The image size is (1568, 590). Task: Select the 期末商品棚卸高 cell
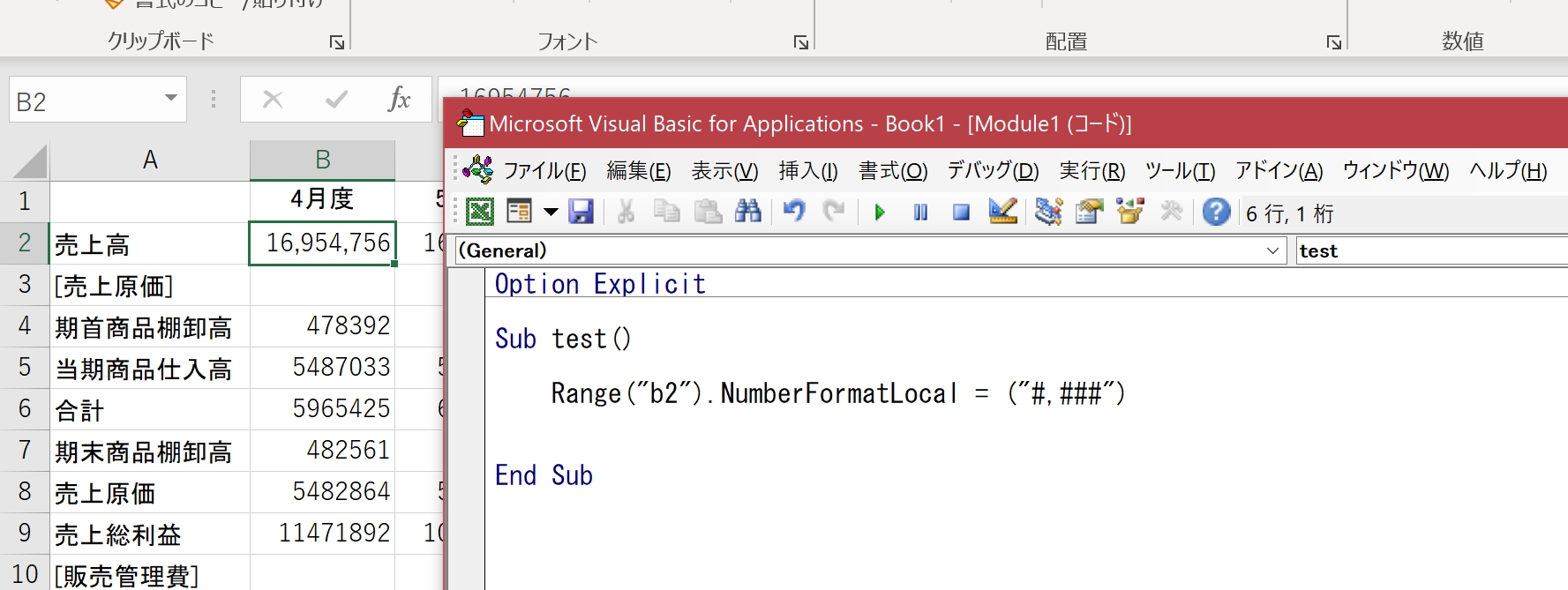[150, 451]
